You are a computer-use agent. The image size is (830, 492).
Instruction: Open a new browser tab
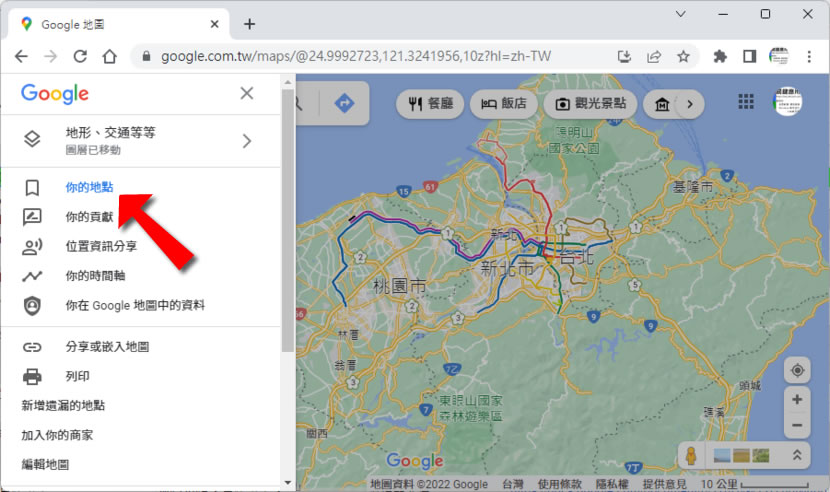(x=249, y=24)
